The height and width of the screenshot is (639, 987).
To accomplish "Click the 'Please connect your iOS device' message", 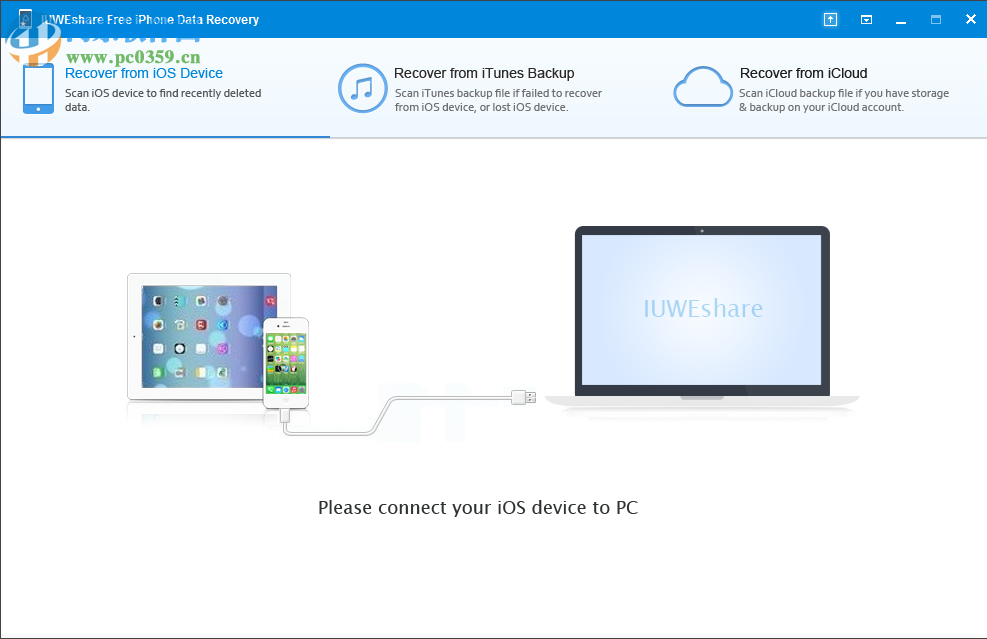I will point(479,508).
